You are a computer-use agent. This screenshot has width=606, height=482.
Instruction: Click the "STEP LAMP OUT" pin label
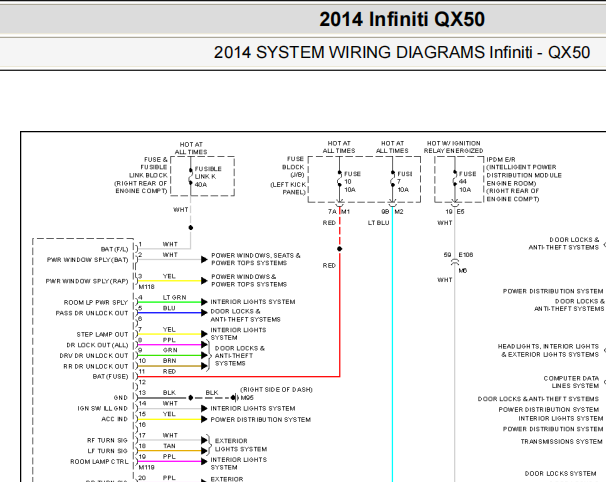pos(102,334)
